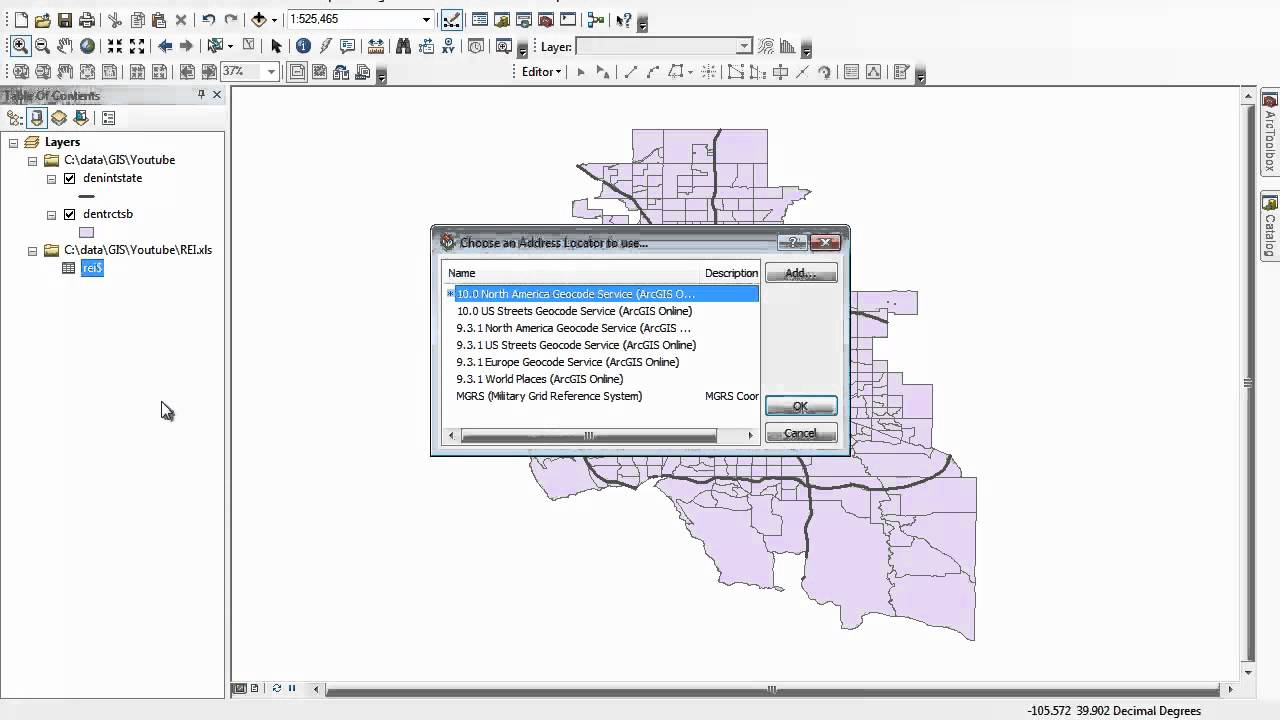Toggle visibility of dentrctsb layer

[69, 214]
